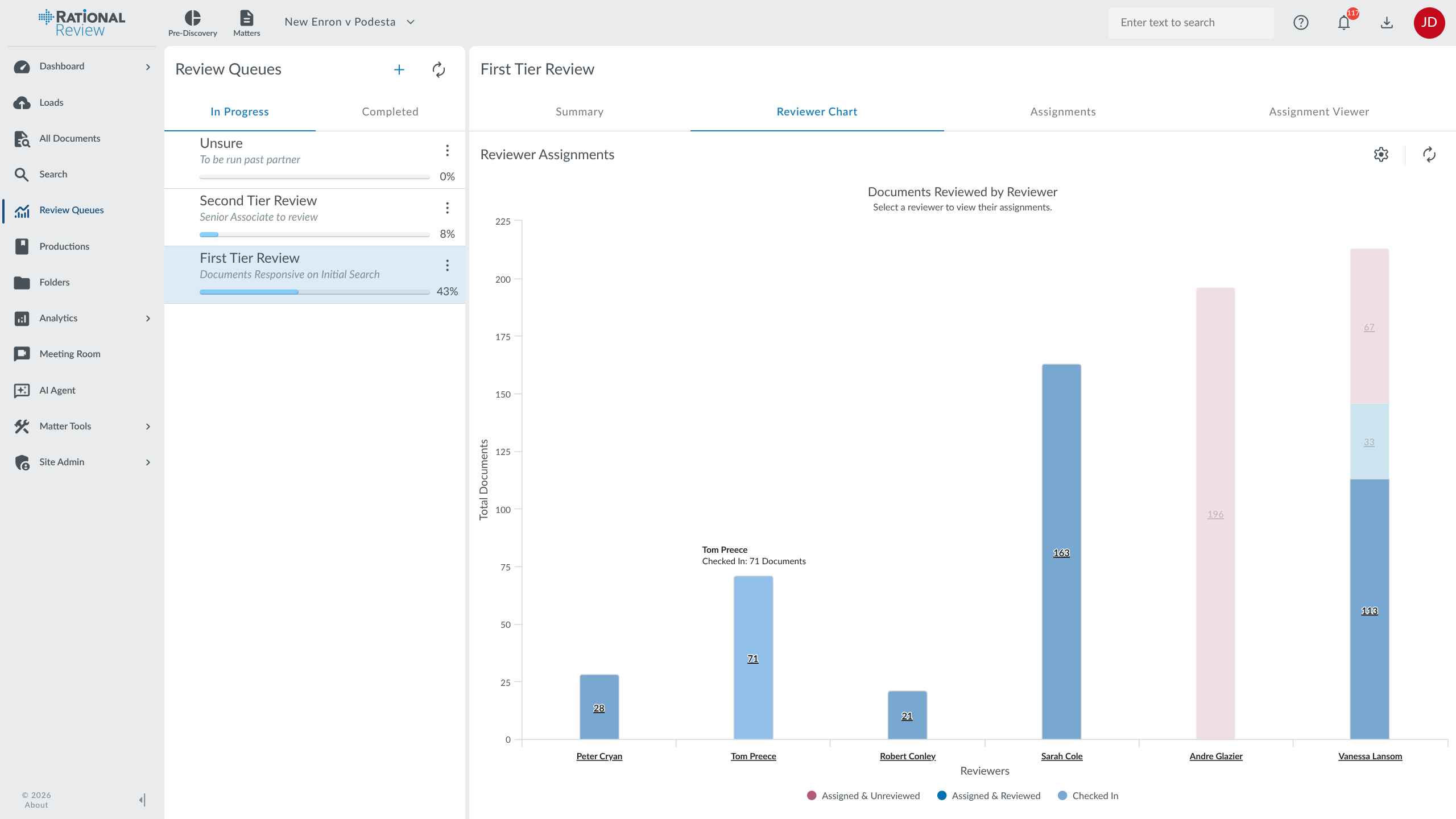Open options menu for Second Tier Review
1456x819 pixels.
448,208
